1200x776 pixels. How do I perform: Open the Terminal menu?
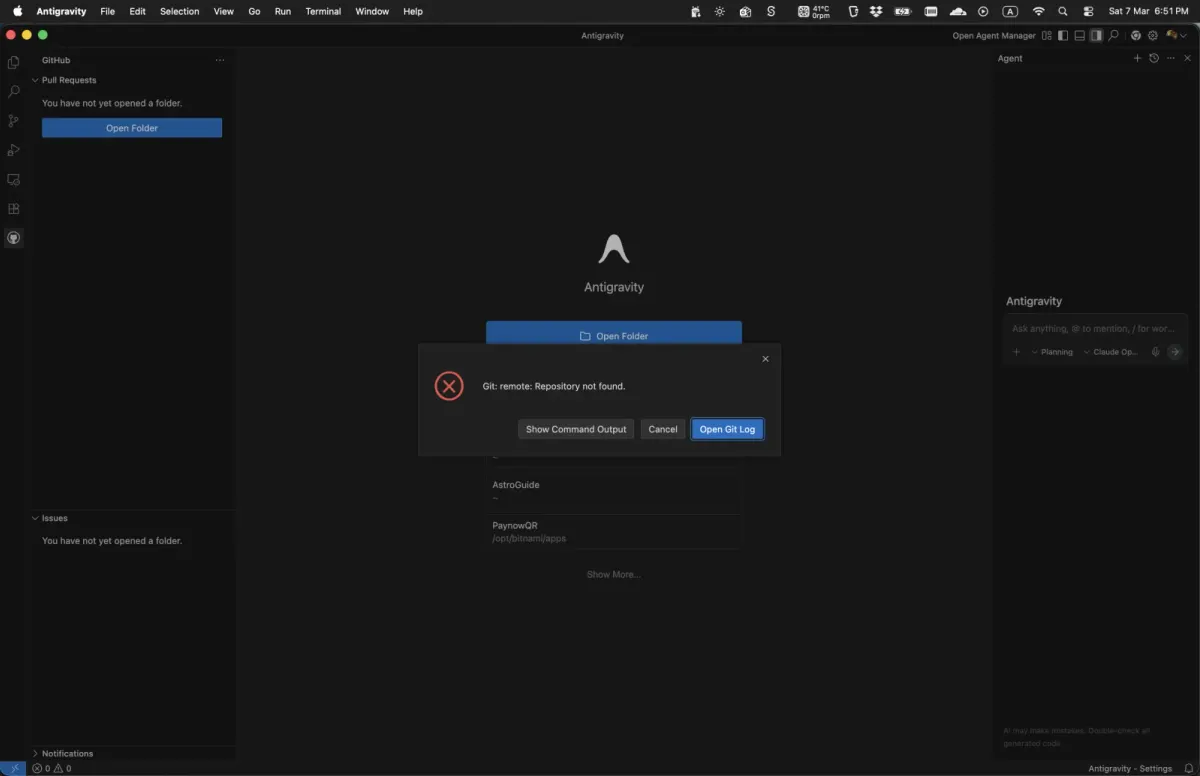click(x=323, y=11)
